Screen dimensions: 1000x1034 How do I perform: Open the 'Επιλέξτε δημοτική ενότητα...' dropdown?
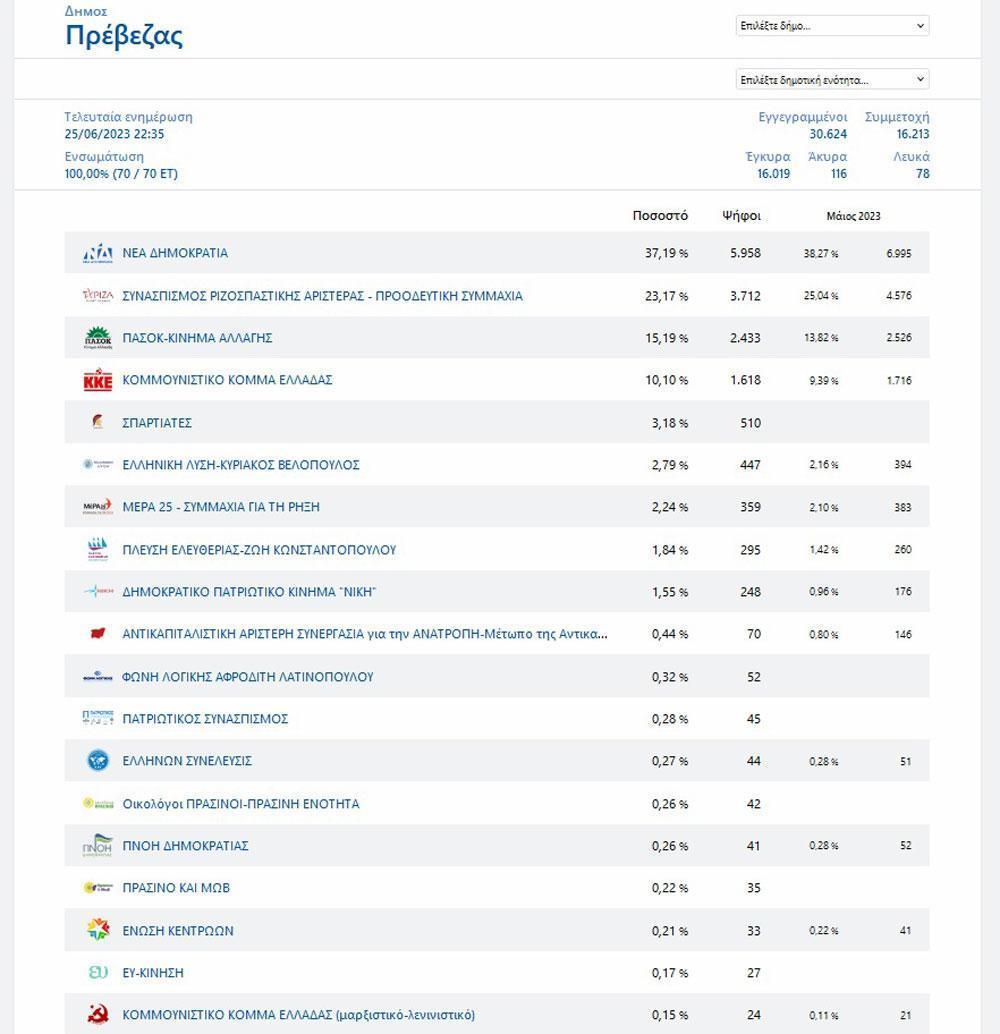pyautogui.click(x=832, y=80)
